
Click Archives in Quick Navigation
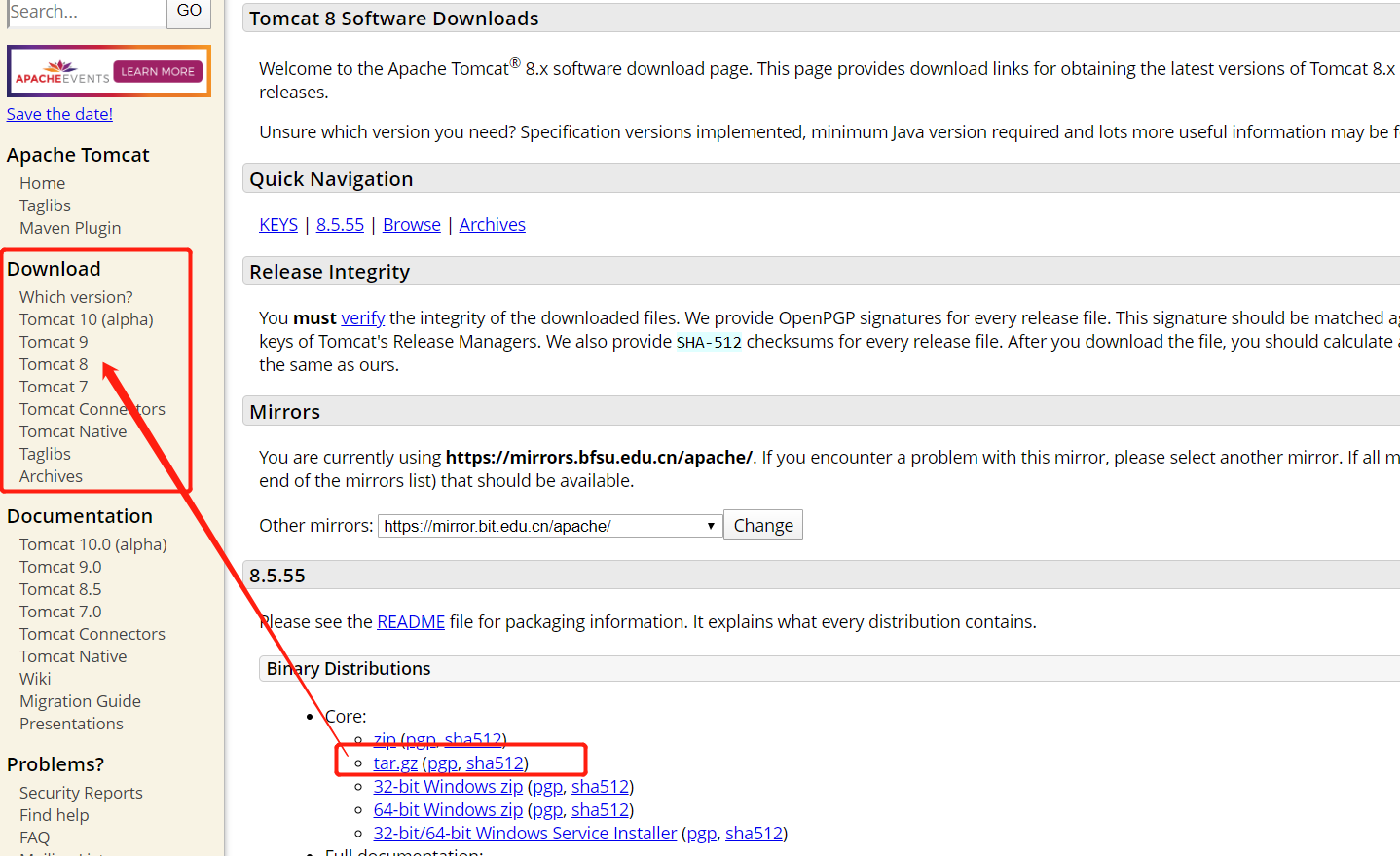(x=493, y=225)
